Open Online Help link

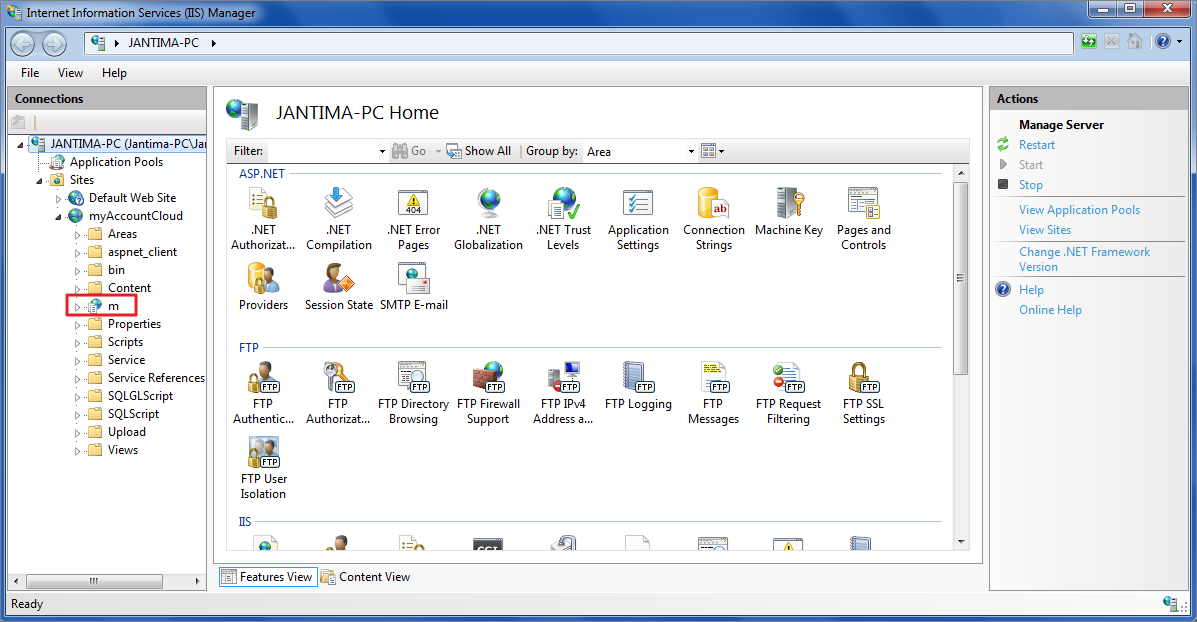[x=1050, y=310]
